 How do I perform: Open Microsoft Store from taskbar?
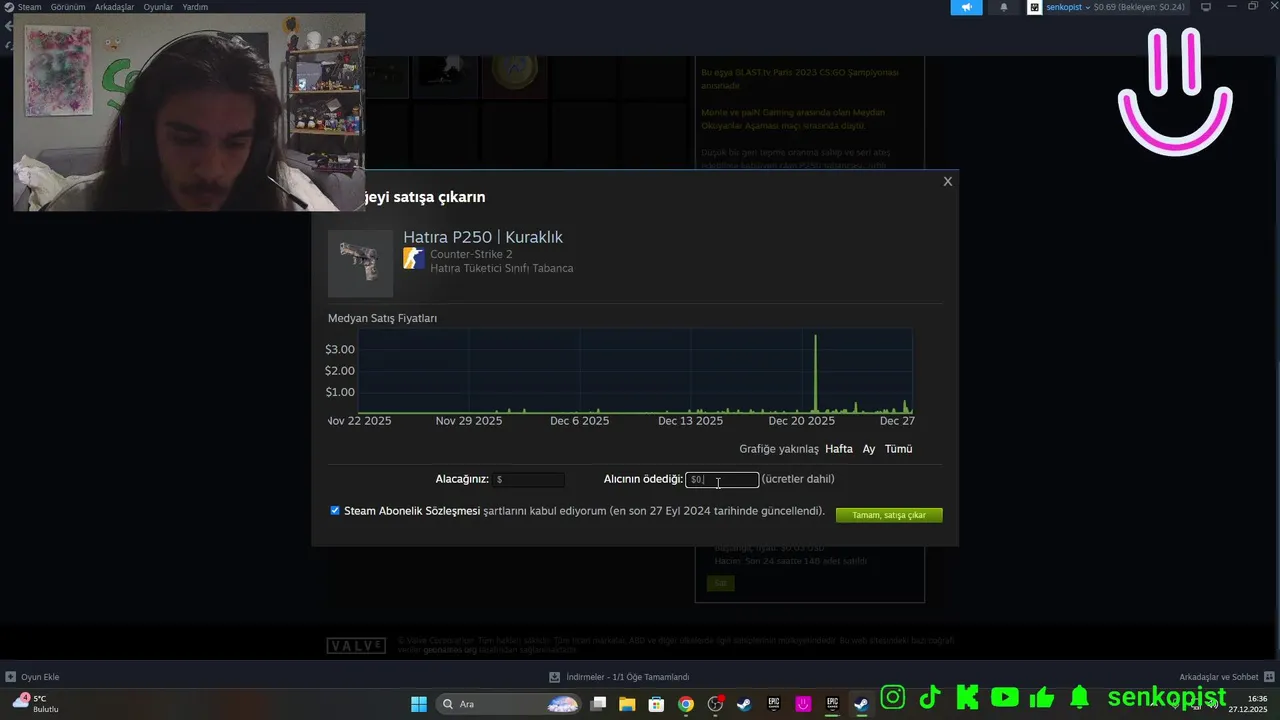(x=656, y=704)
